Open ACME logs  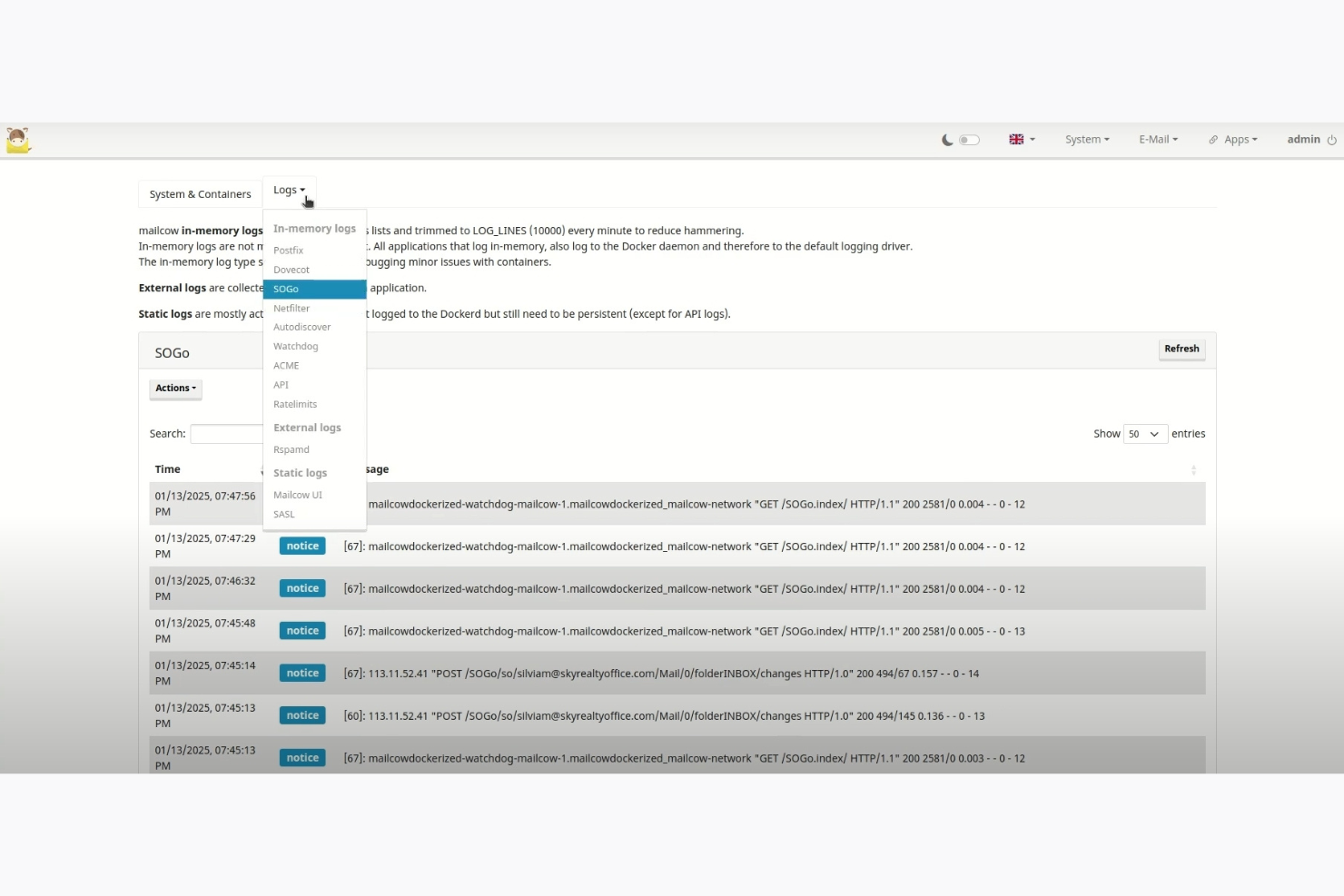click(x=286, y=366)
